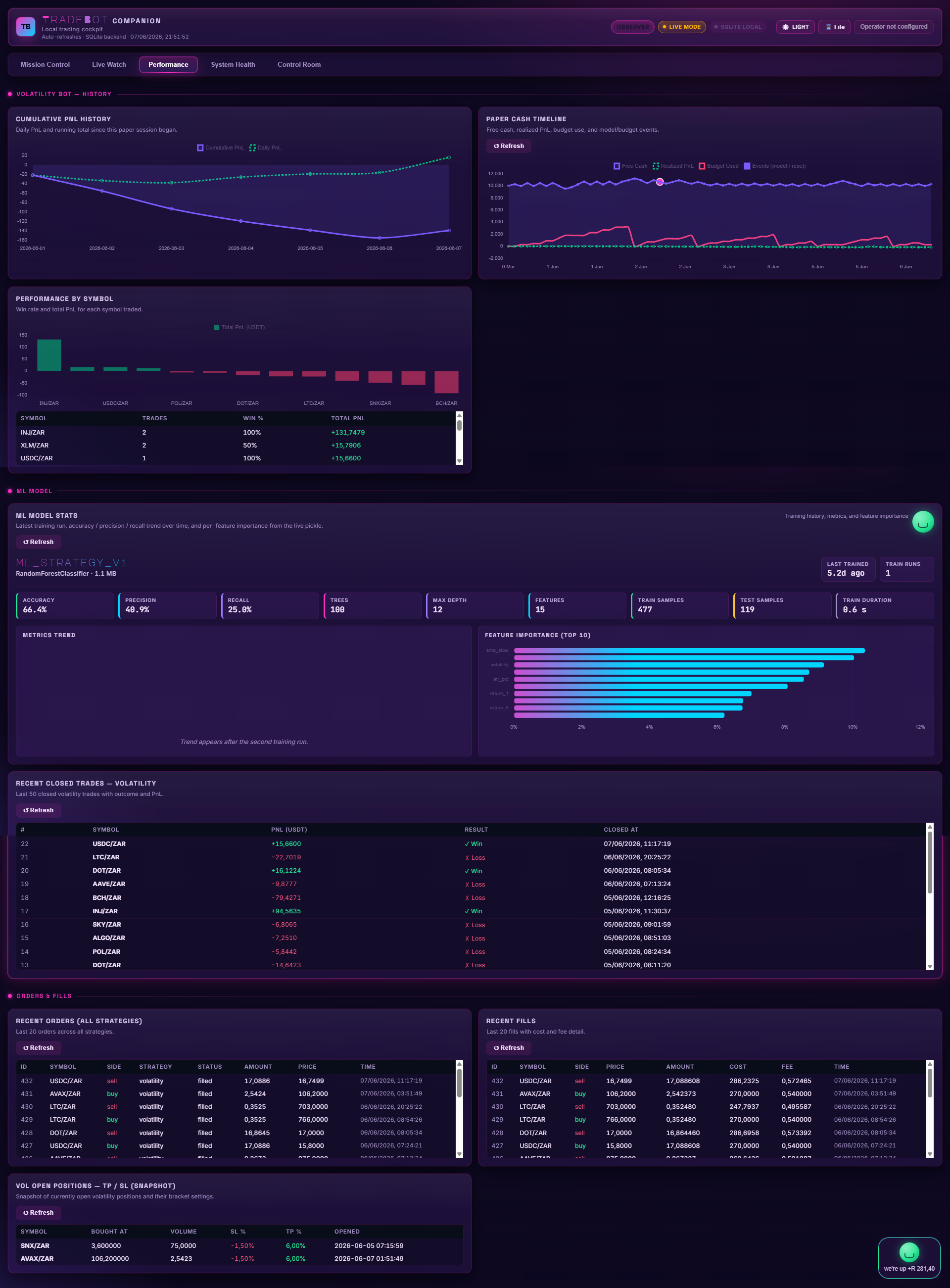Image resolution: width=950 pixels, height=1288 pixels.
Task: Click closed trade #21 LTC/ZAR
Action: pyautogui.click(x=471, y=857)
